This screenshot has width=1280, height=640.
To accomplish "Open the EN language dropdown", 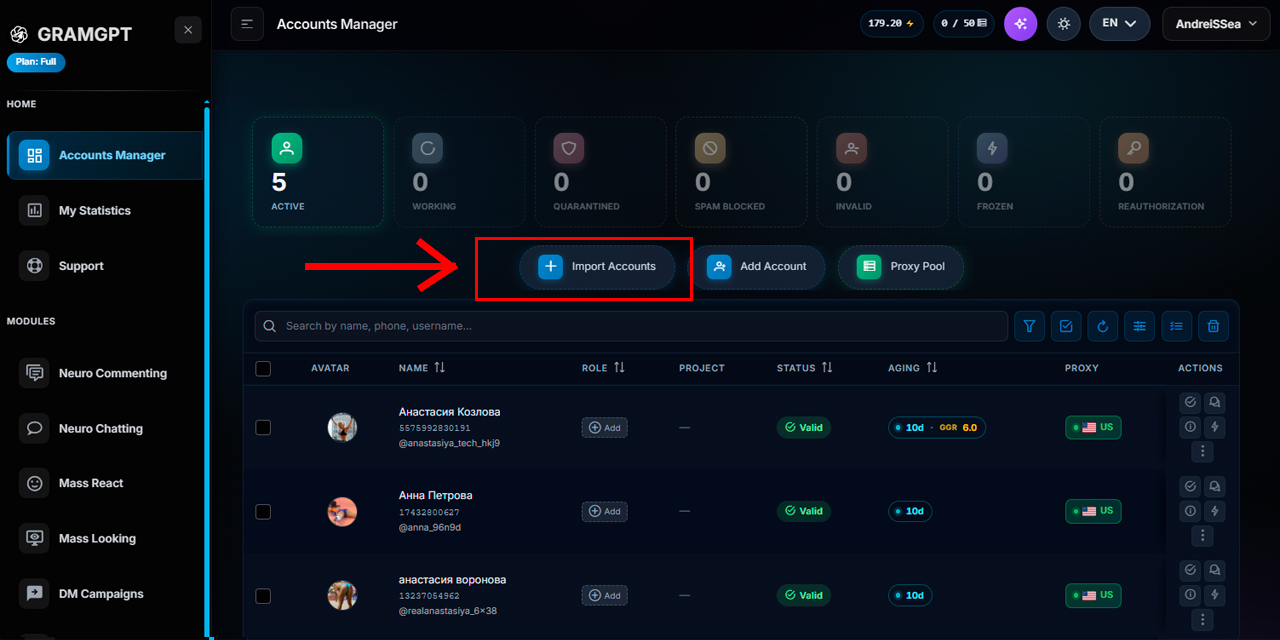I will 1120,24.
